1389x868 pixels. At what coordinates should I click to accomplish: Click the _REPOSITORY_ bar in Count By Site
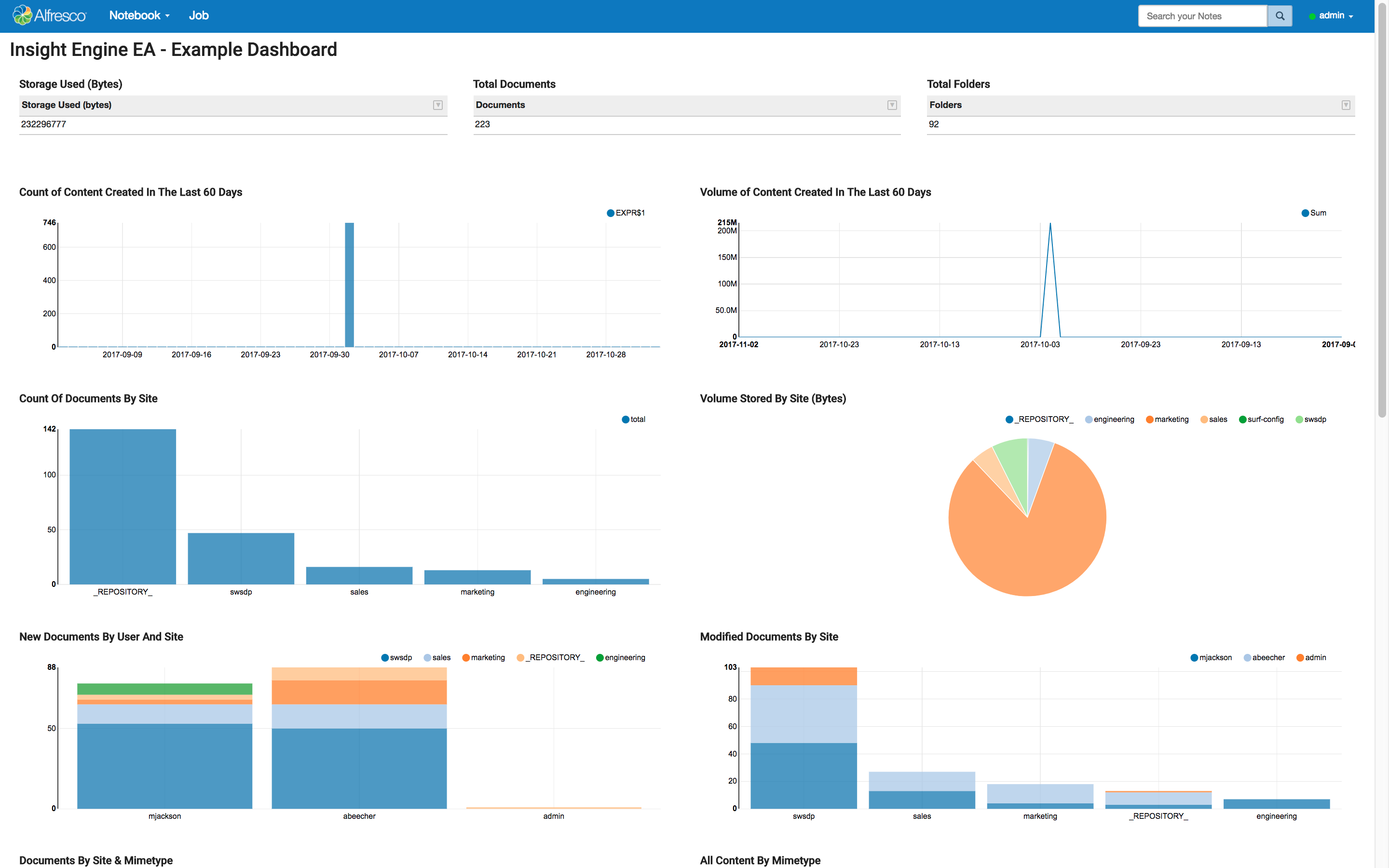(122, 506)
